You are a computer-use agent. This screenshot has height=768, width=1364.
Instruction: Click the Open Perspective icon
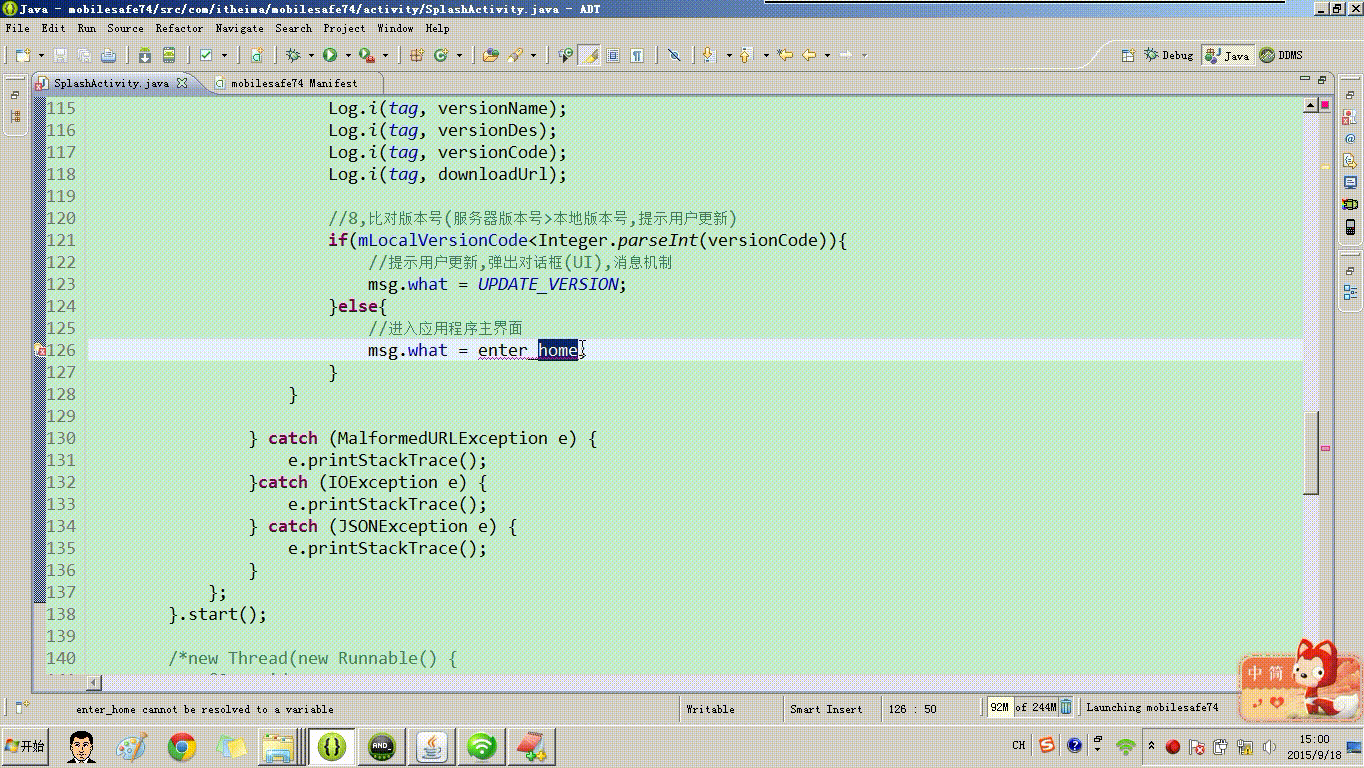coord(1128,56)
